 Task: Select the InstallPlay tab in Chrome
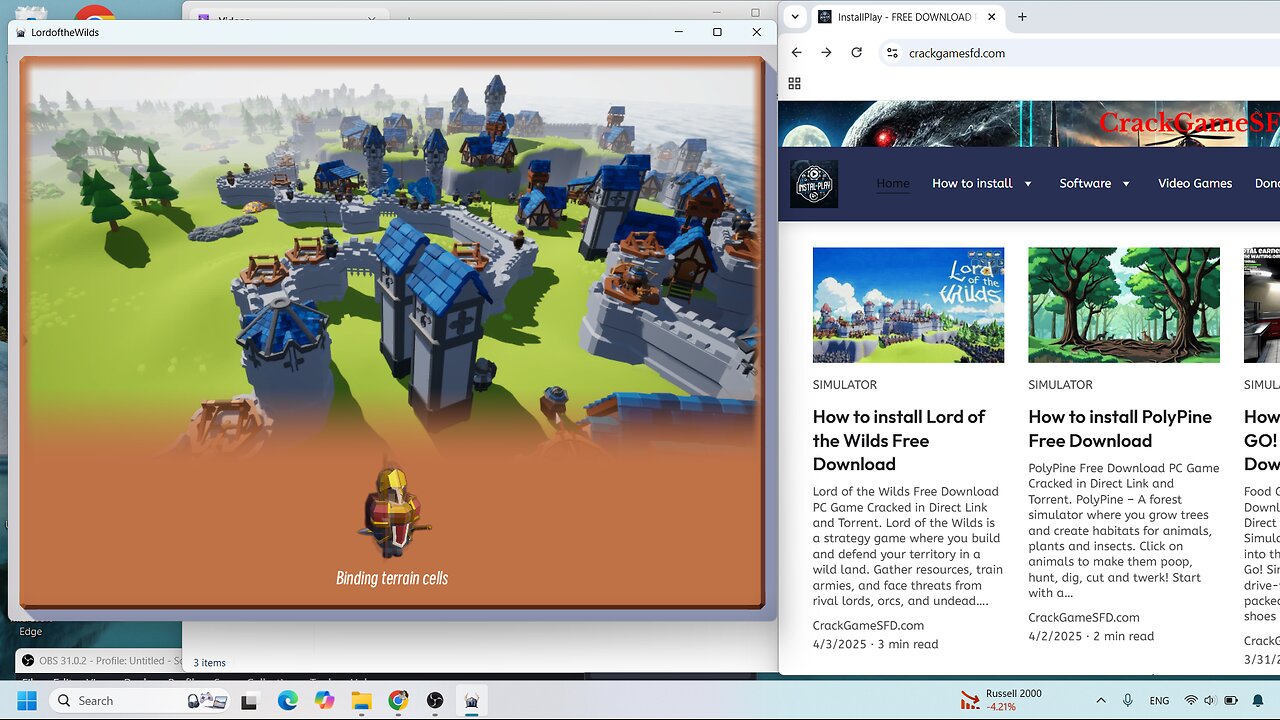pos(906,17)
